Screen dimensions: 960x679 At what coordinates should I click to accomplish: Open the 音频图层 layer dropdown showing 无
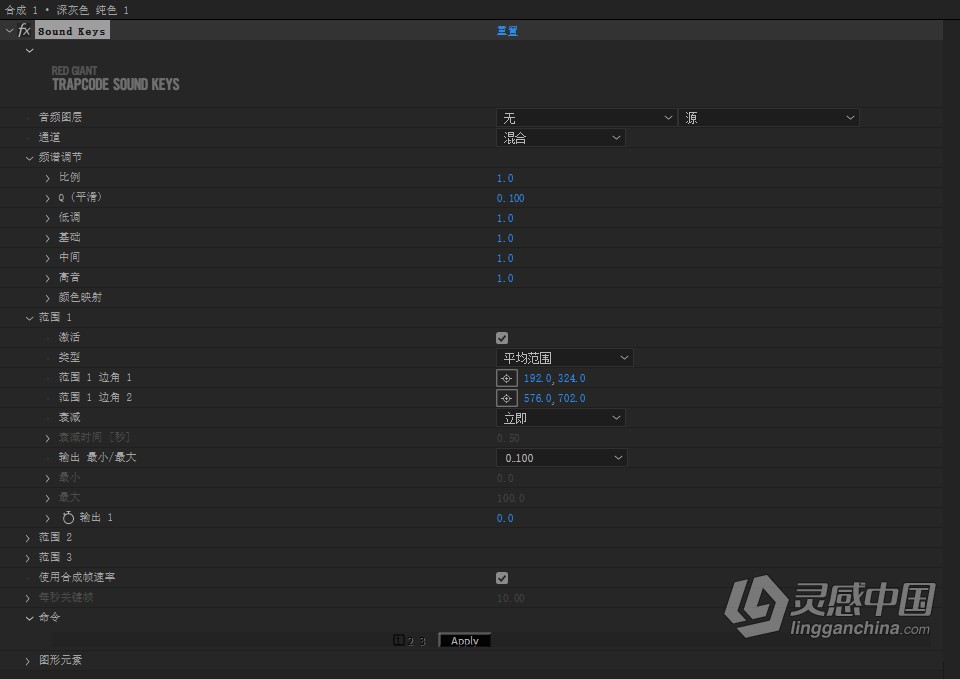point(586,118)
